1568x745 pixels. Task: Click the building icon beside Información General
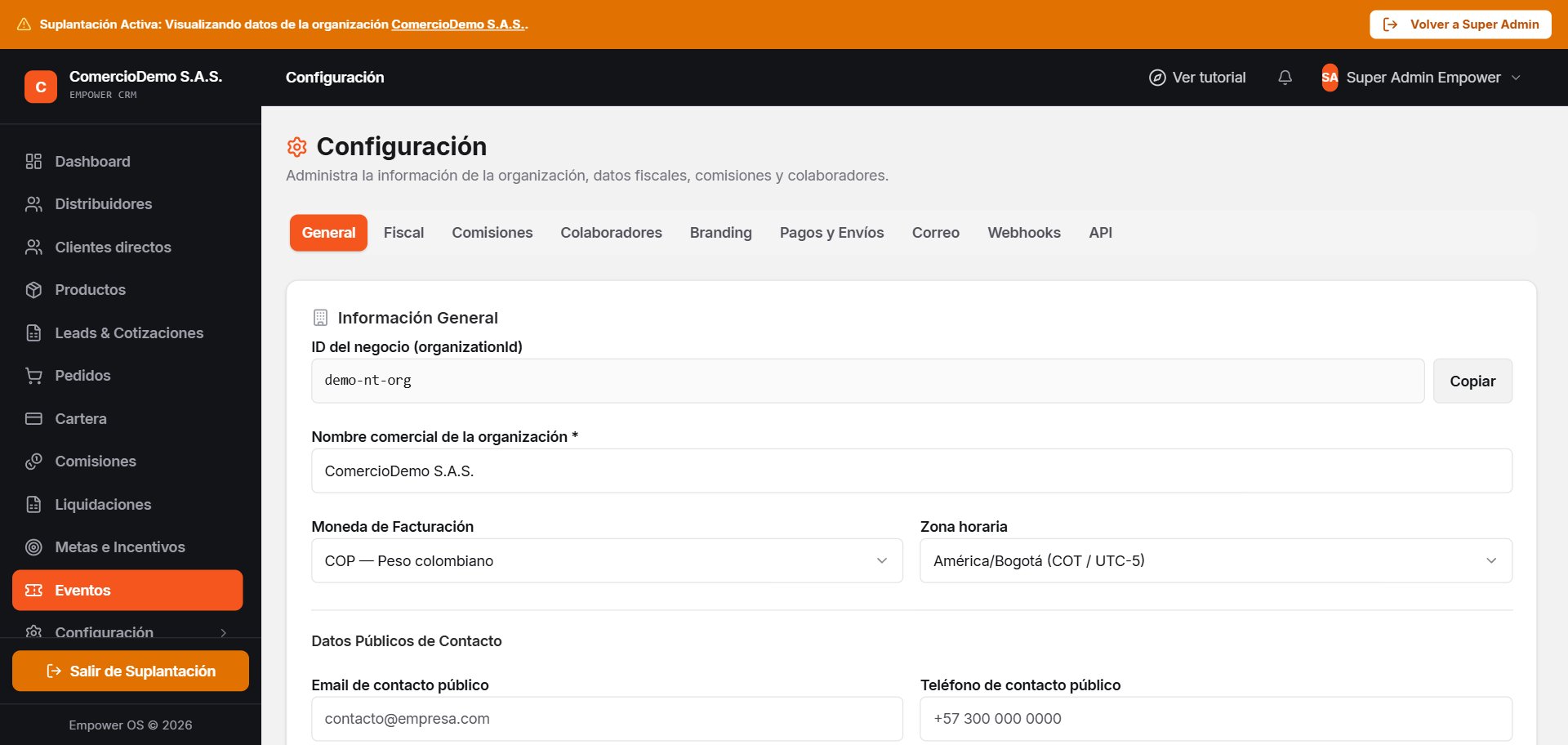[x=321, y=318]
